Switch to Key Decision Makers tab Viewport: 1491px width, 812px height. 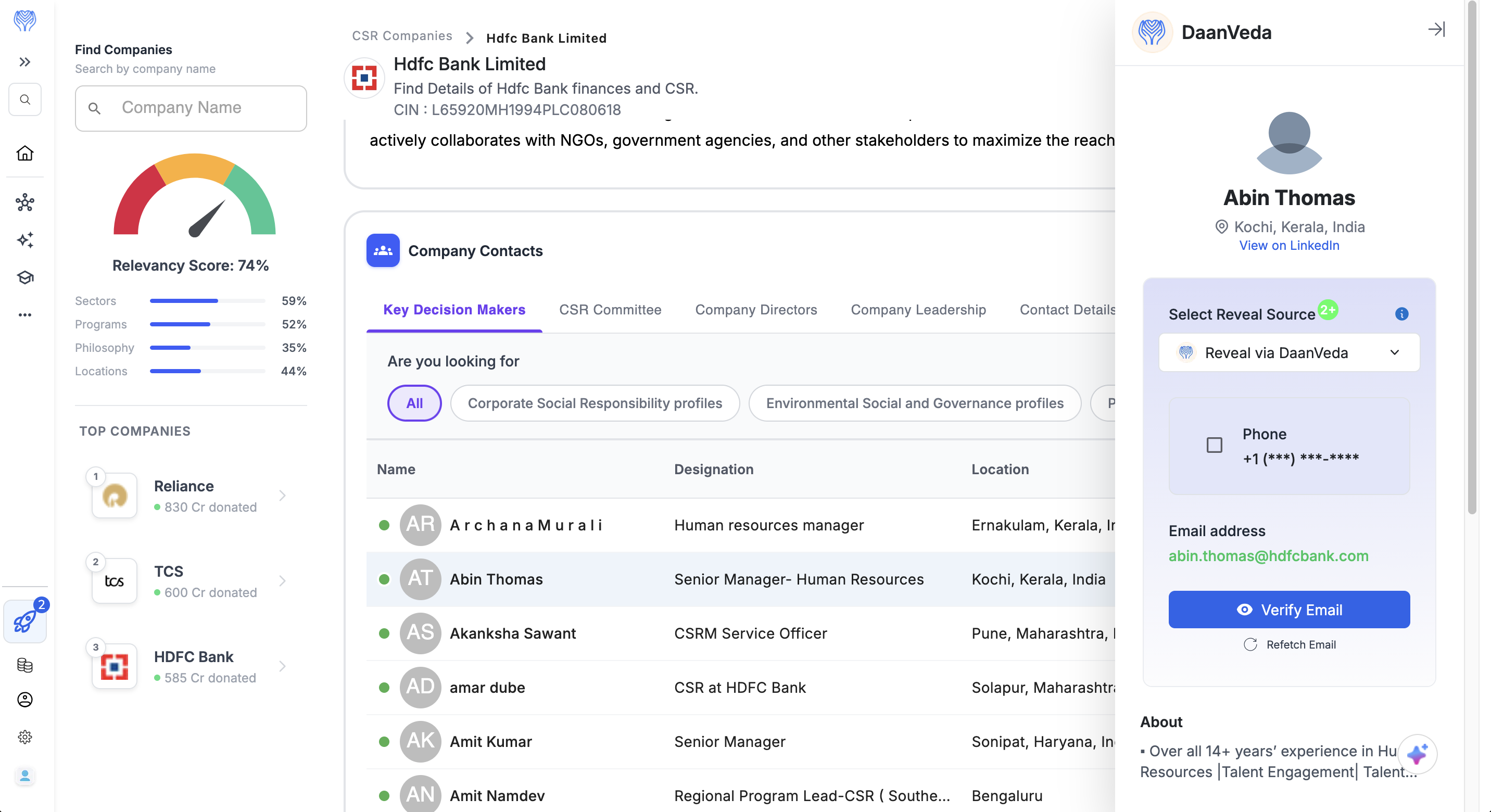tap(454, 310)
